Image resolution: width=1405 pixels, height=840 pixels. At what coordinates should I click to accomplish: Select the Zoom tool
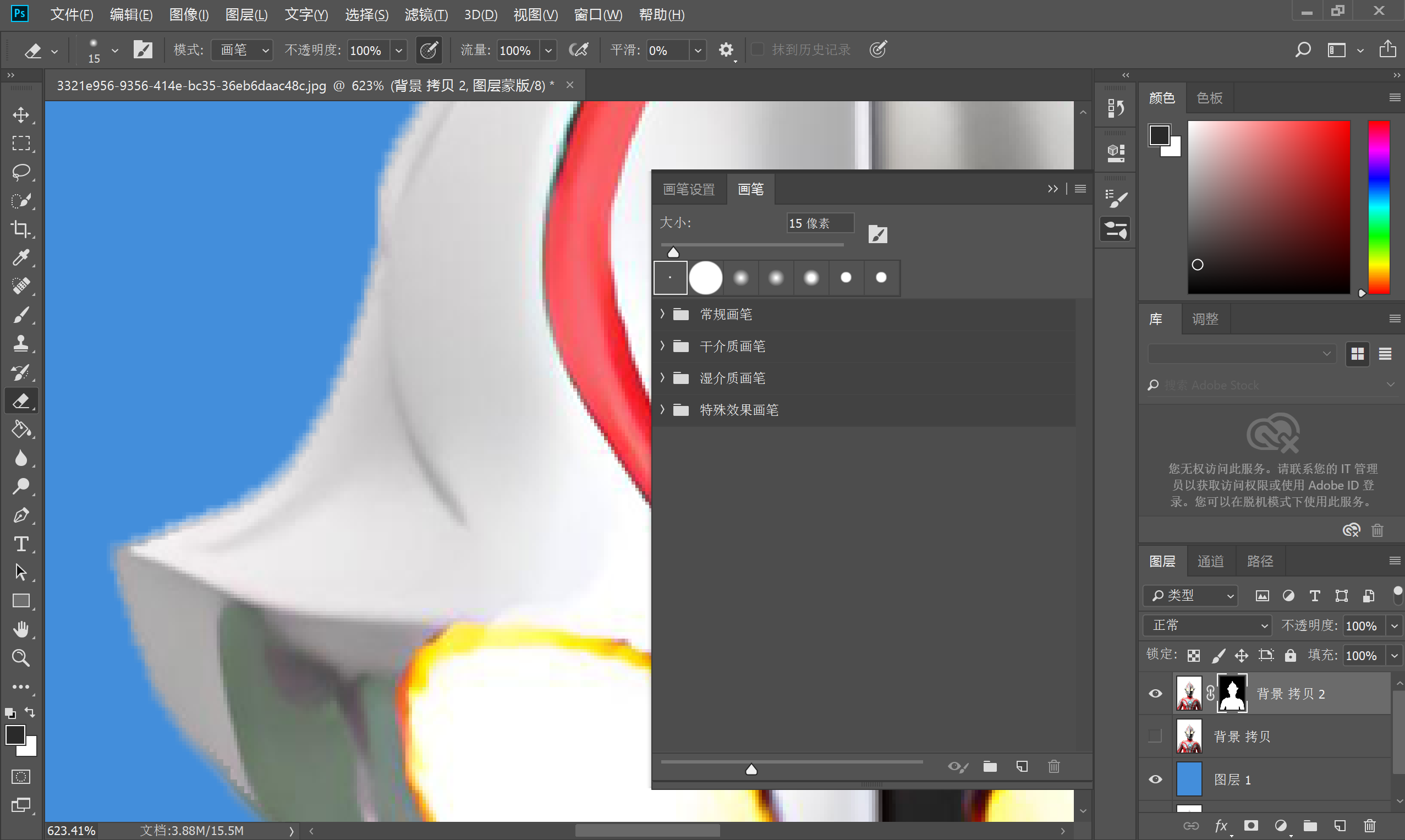coord(21,658)
